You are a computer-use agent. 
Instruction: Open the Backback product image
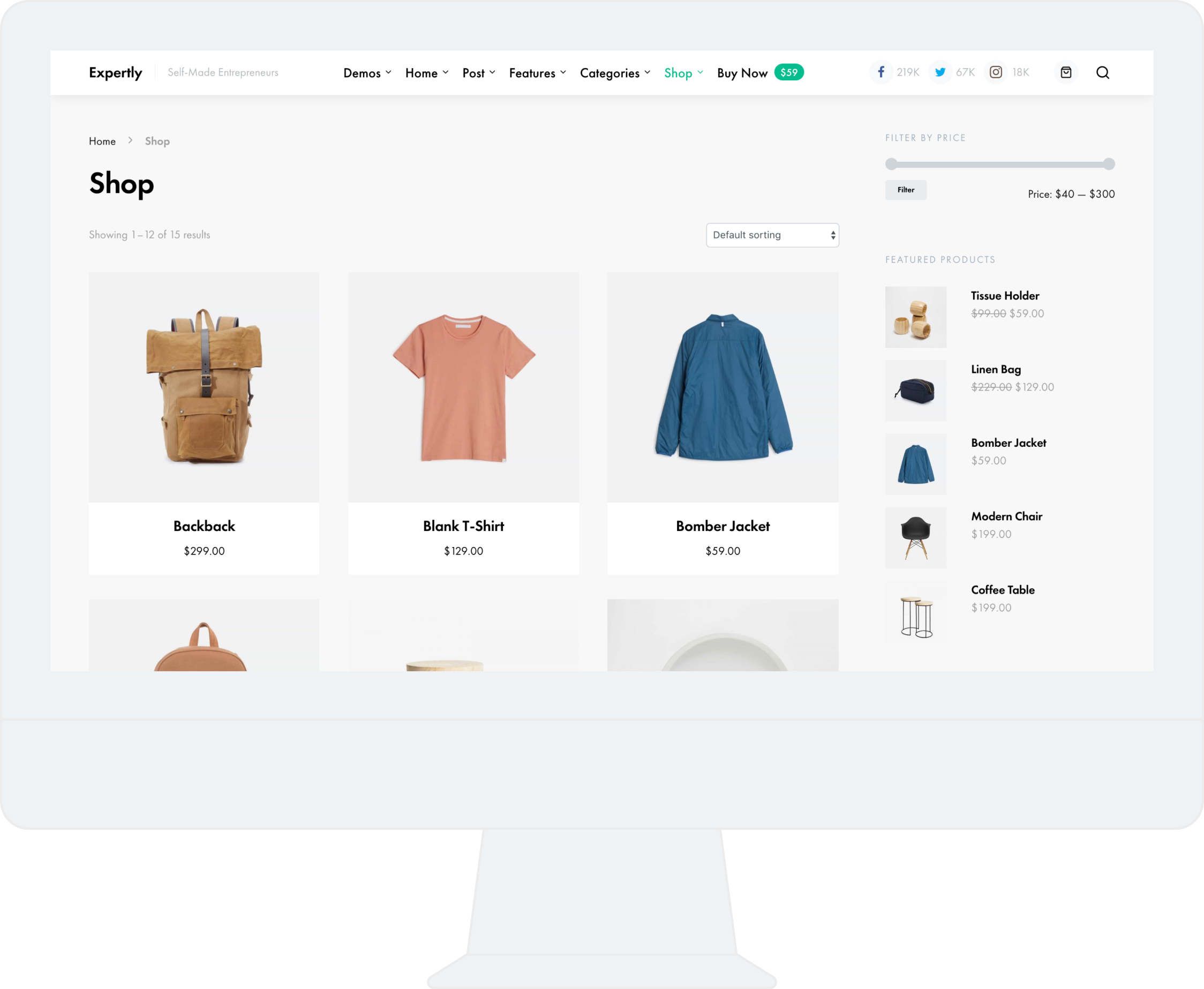(x=204, y=387)
